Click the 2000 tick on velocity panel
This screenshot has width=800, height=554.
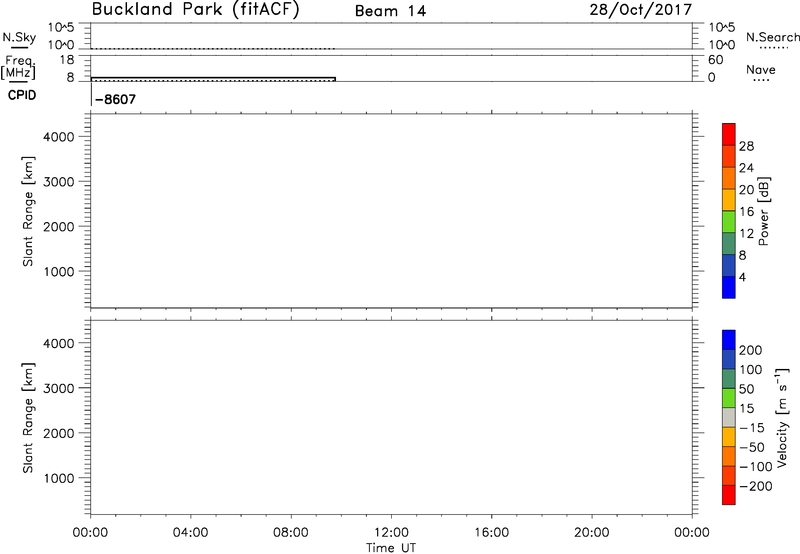coord(59,433)
